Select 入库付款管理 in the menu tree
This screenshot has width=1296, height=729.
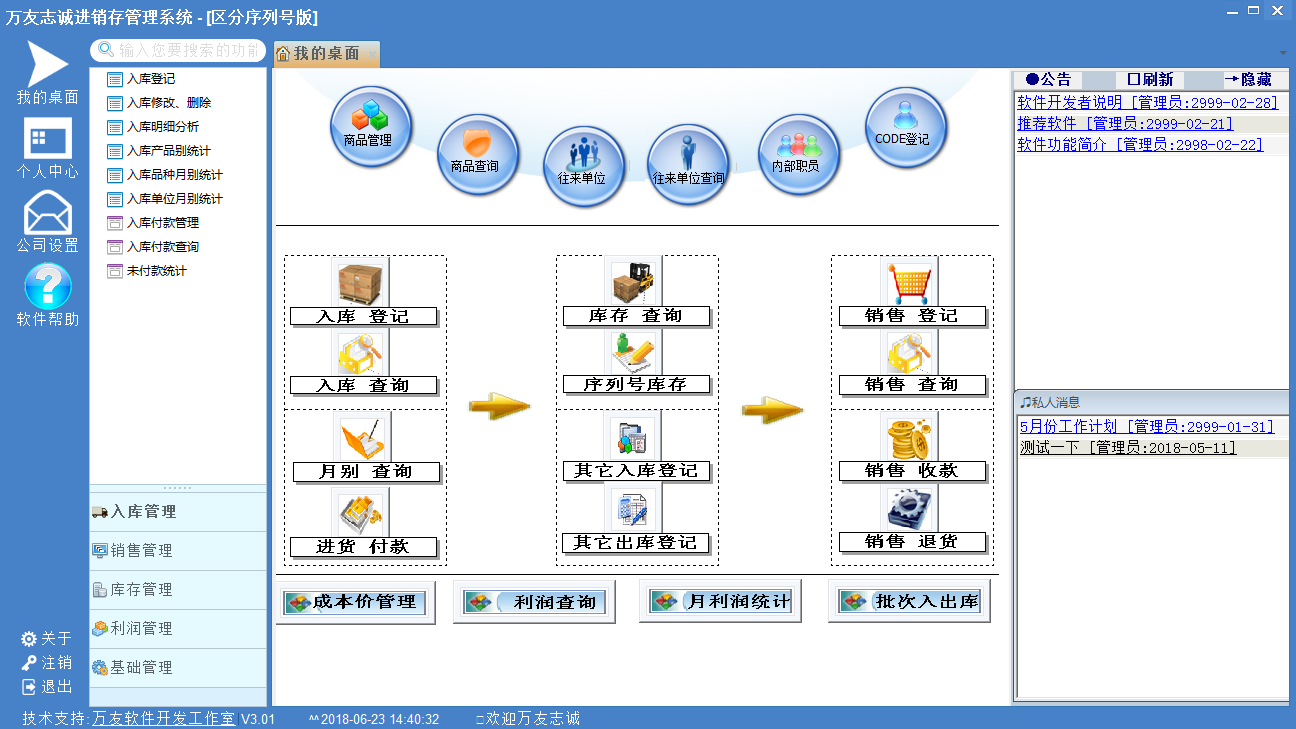click(153, 223)
